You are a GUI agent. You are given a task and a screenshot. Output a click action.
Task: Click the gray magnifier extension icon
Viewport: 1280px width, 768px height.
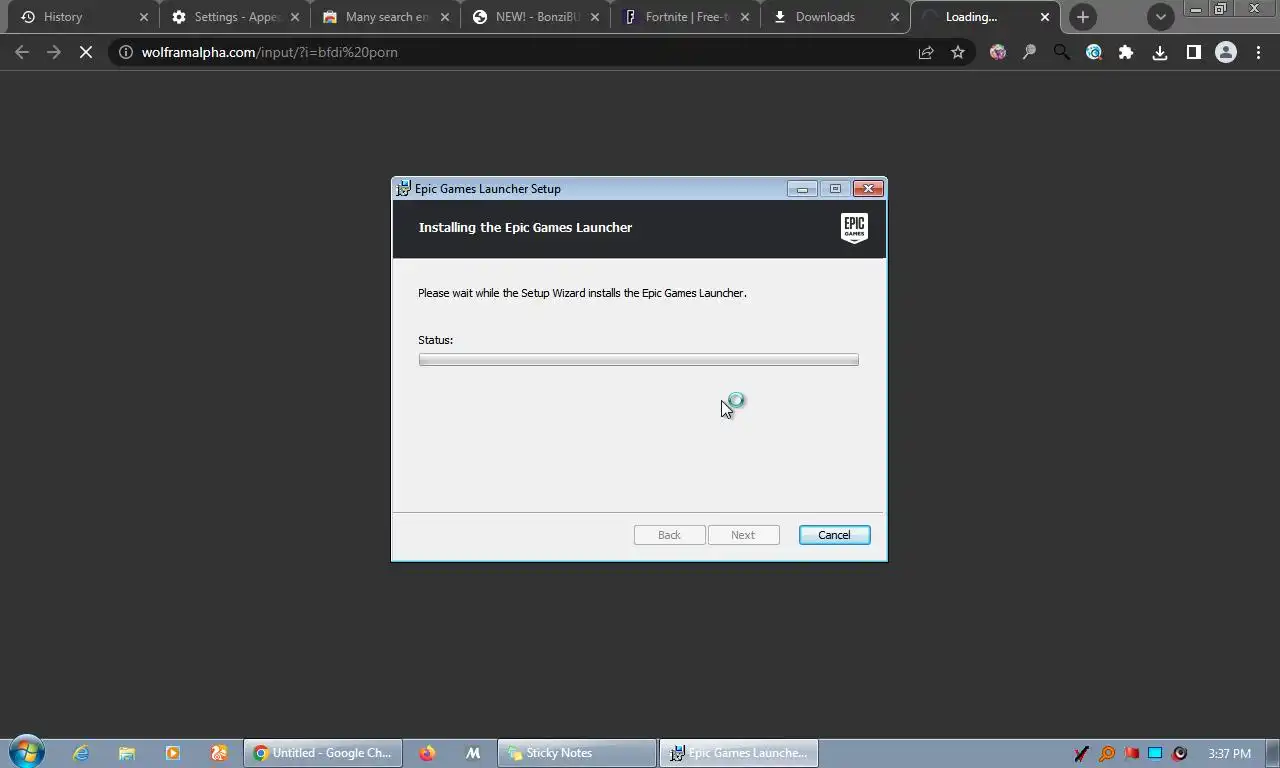point(1029,52)
